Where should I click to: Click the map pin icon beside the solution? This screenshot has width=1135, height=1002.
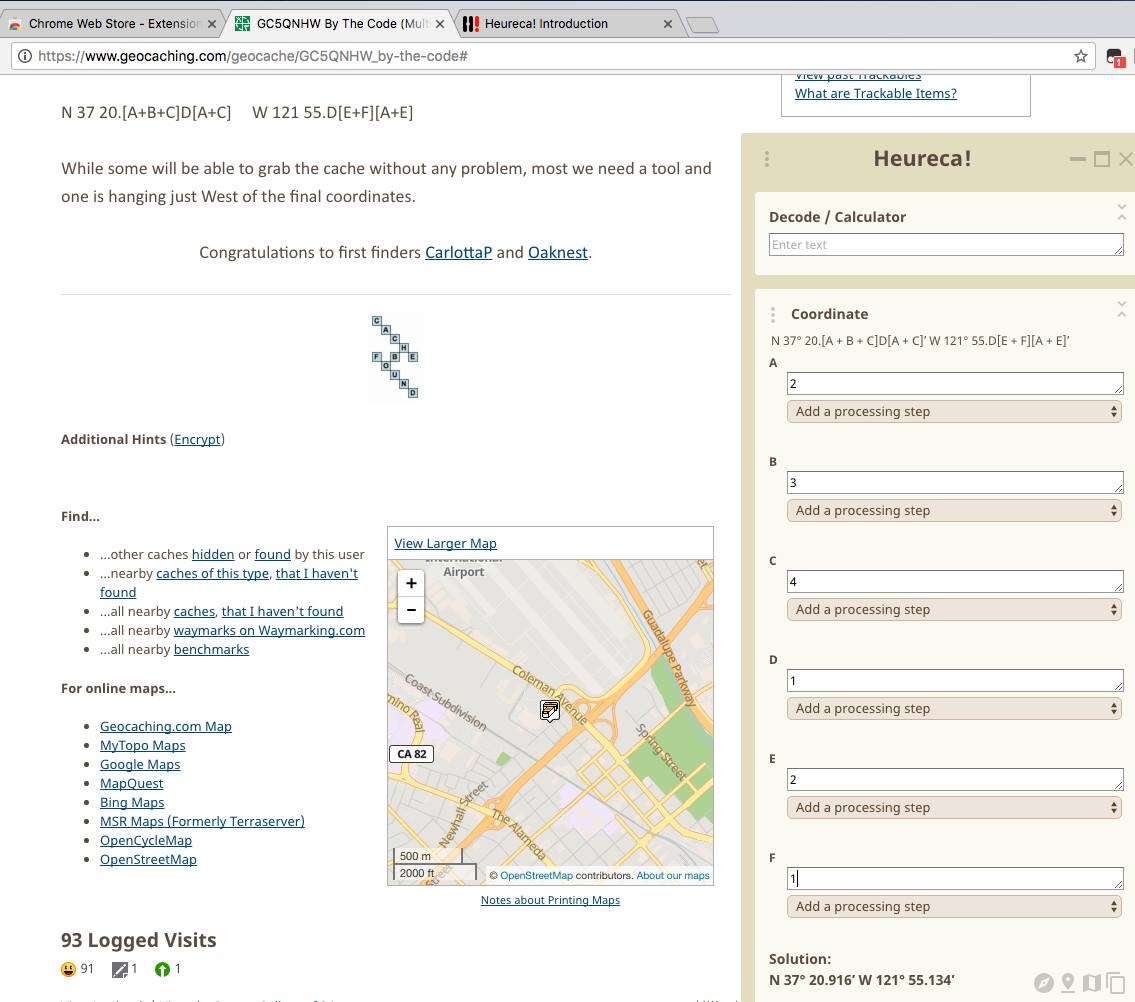click(x=1068, y=982)
